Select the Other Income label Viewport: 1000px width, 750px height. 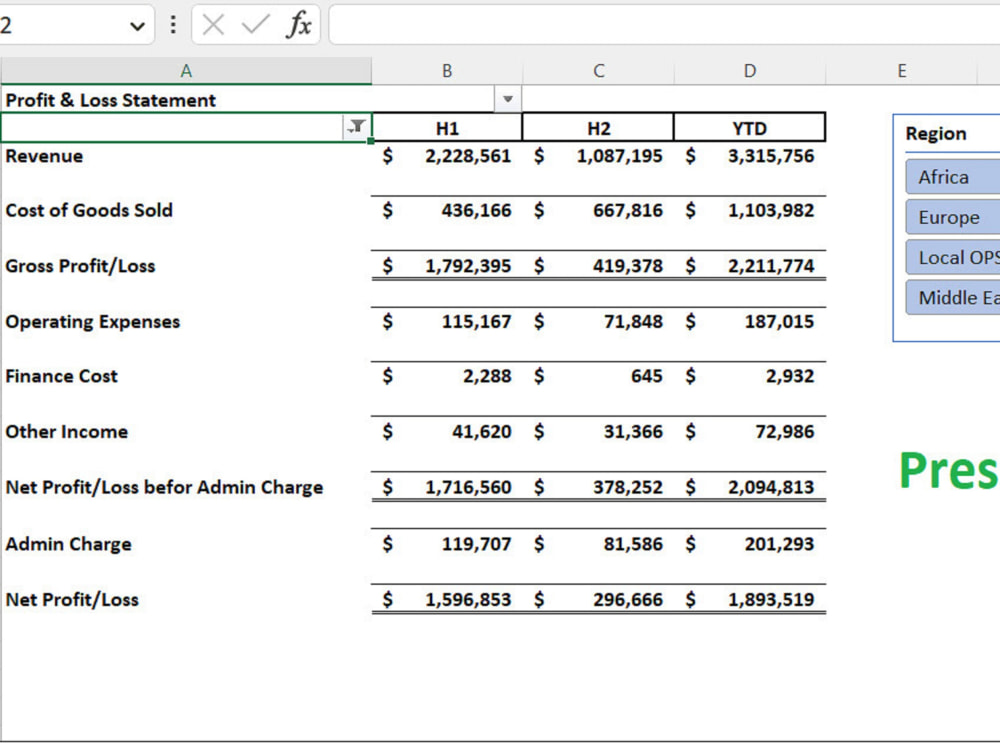coord(66,432)
